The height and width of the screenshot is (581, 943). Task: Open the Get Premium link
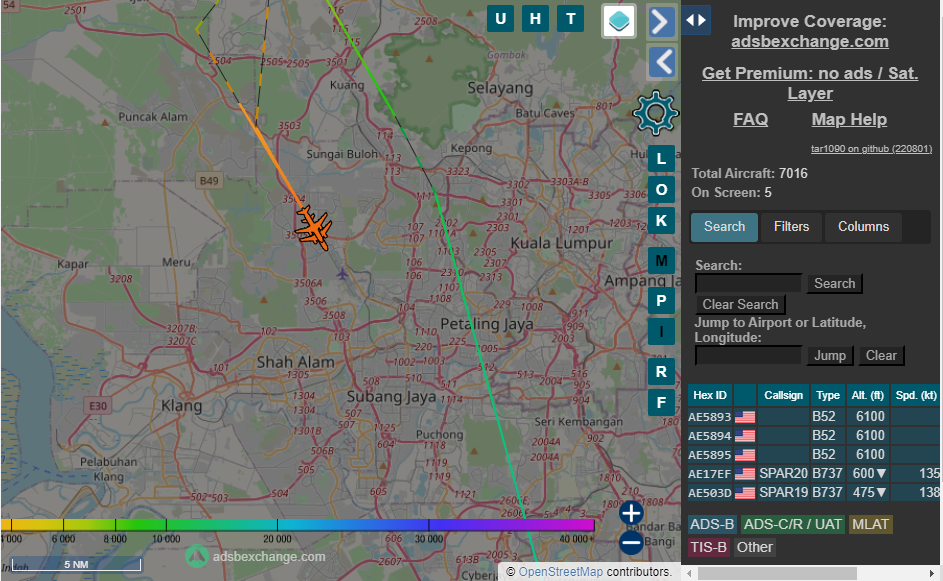(x=809, y=83)
